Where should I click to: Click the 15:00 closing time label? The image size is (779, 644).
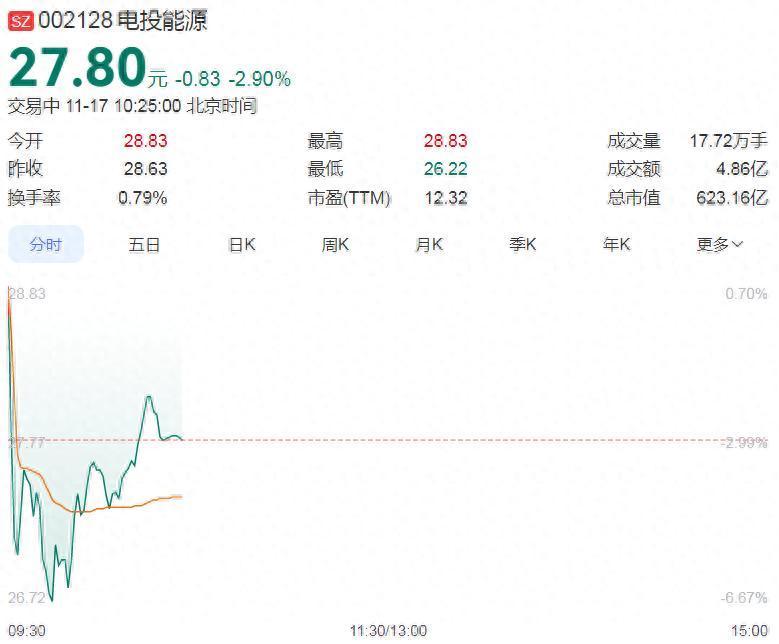749,631
